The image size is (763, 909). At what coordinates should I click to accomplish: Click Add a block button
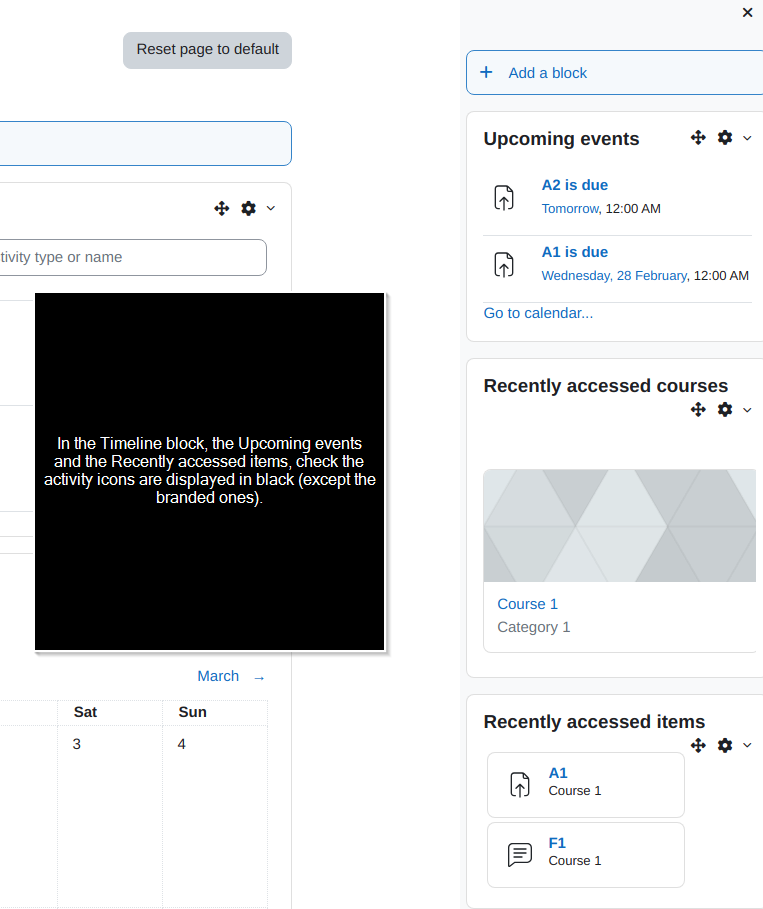(615, 72)
